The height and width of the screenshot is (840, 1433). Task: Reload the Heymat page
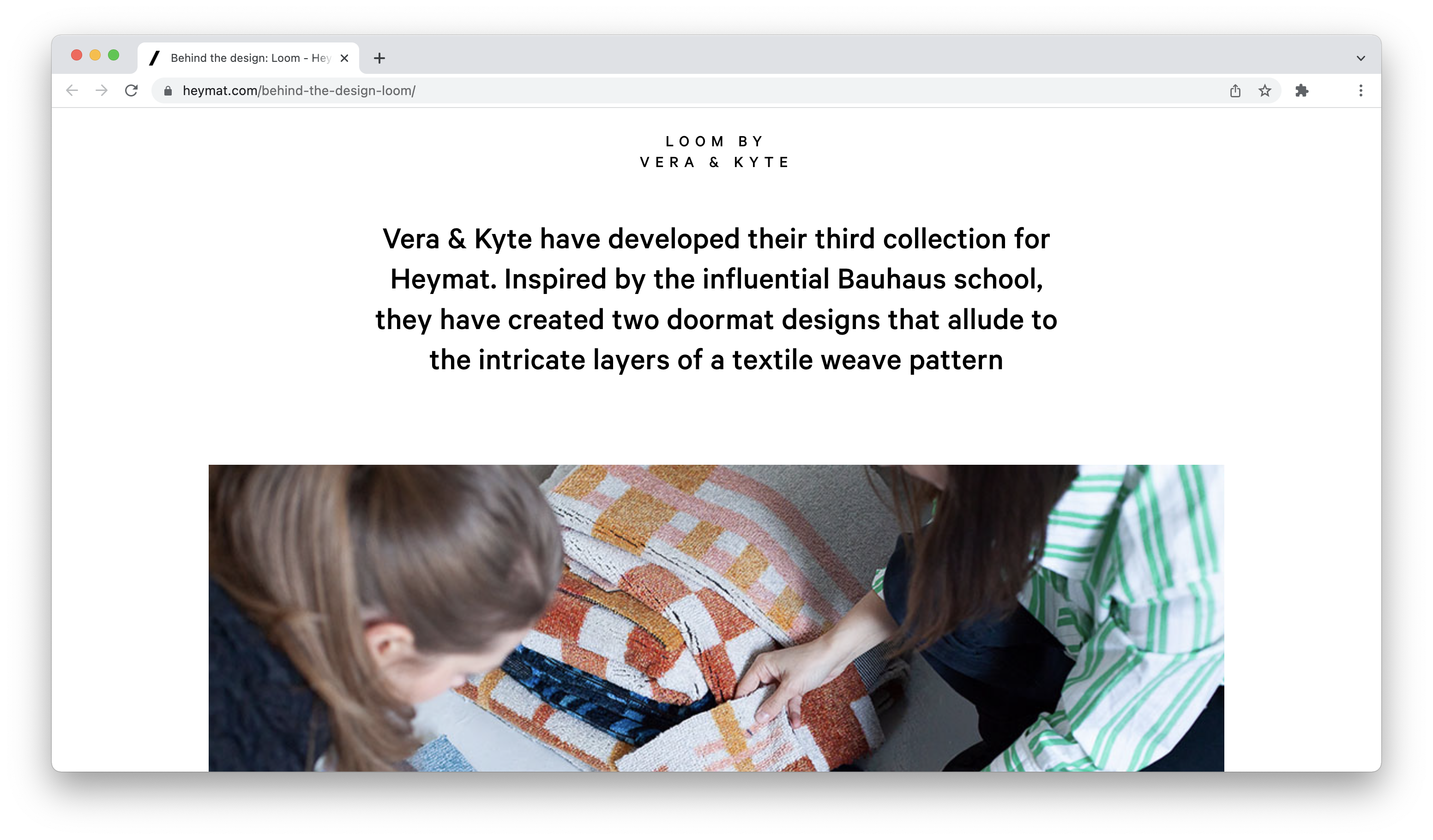click(132, 90)
